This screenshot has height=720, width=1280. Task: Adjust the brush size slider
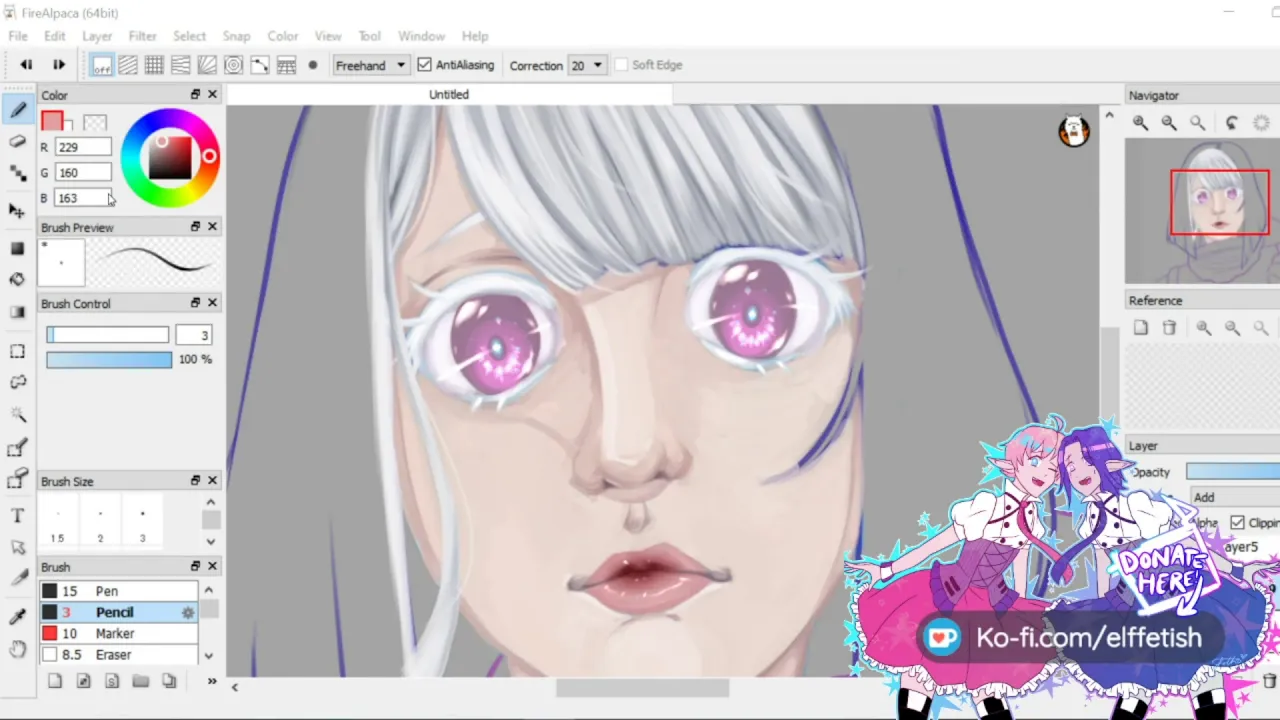pos(107,335)
